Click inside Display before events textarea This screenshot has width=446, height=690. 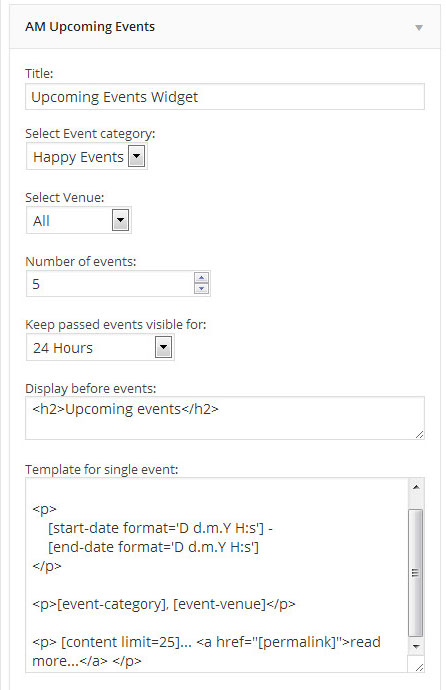(225, 418)
